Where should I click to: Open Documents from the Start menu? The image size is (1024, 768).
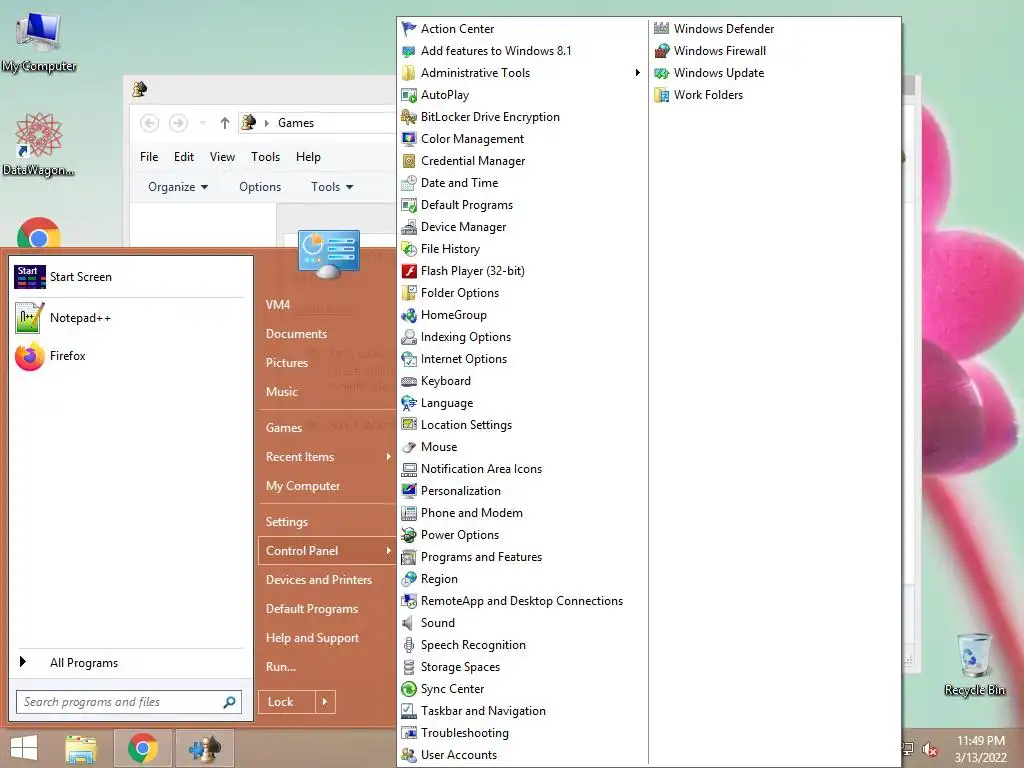296,334
